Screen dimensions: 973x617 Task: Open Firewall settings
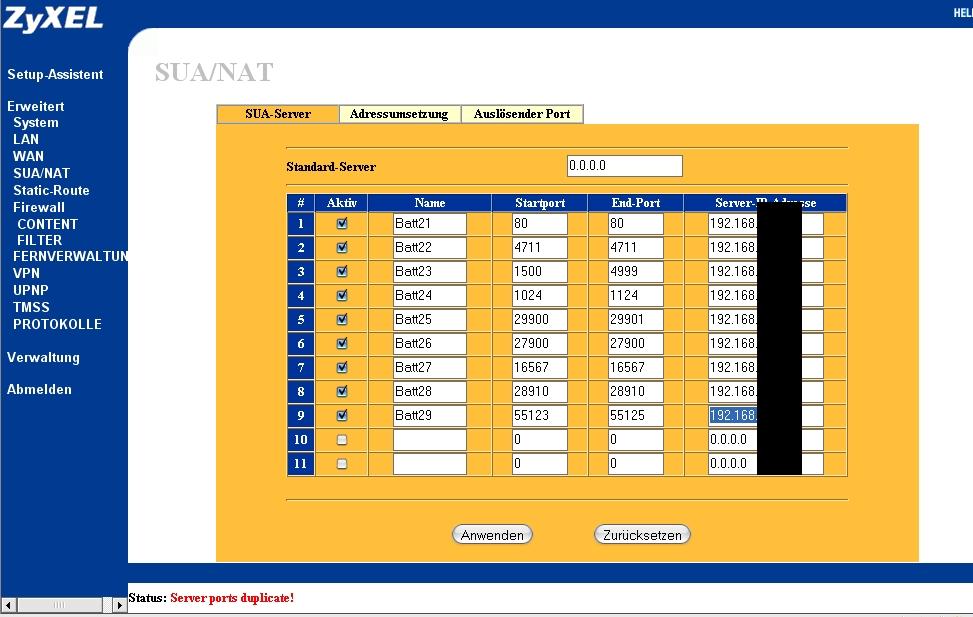coord(39,207)
